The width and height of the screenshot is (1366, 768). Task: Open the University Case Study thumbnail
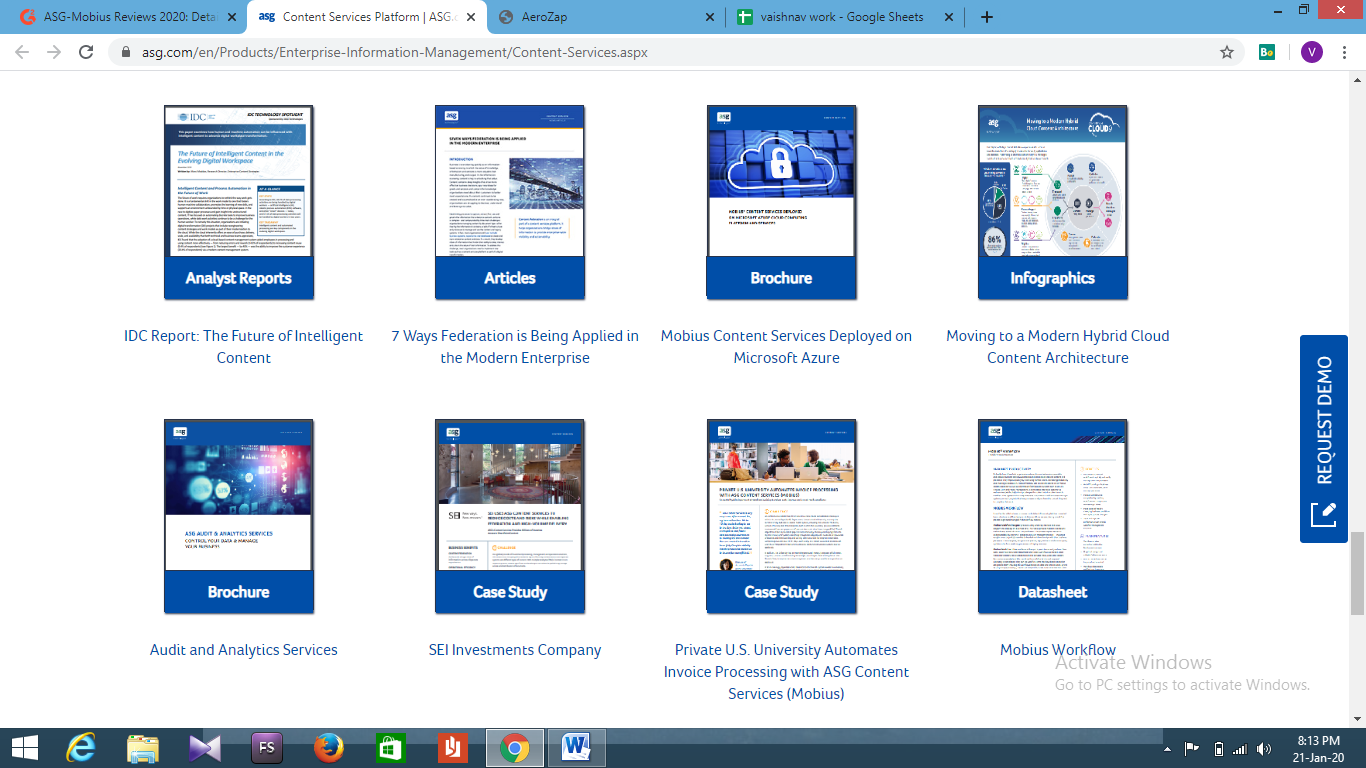point(781,516)
